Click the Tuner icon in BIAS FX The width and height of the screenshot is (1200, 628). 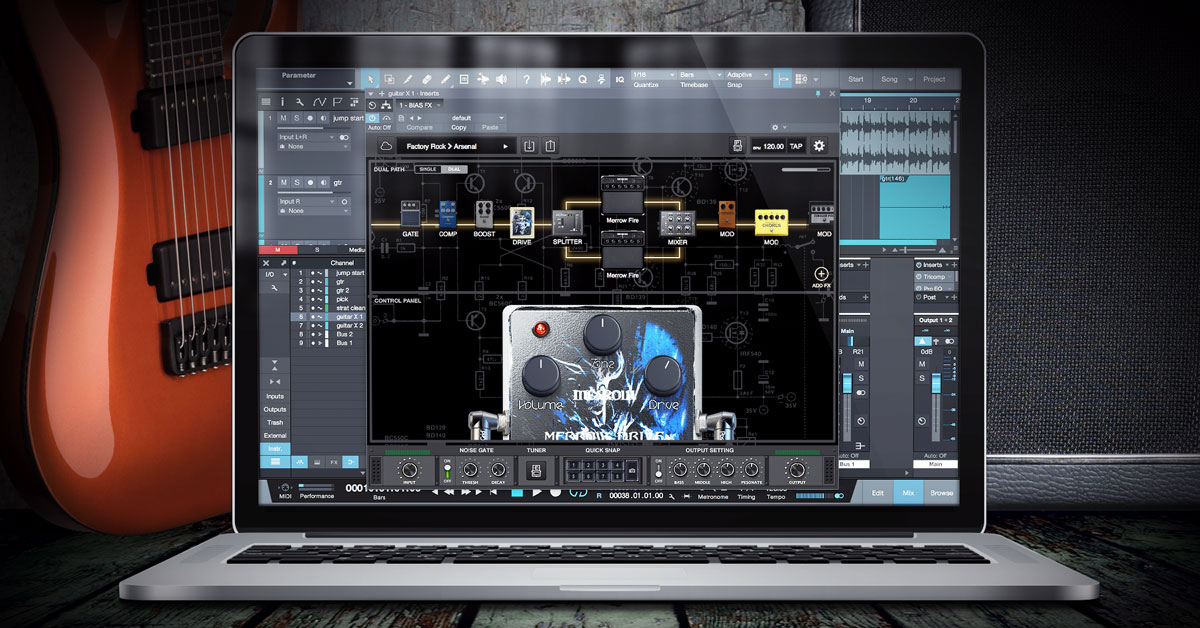535,471
